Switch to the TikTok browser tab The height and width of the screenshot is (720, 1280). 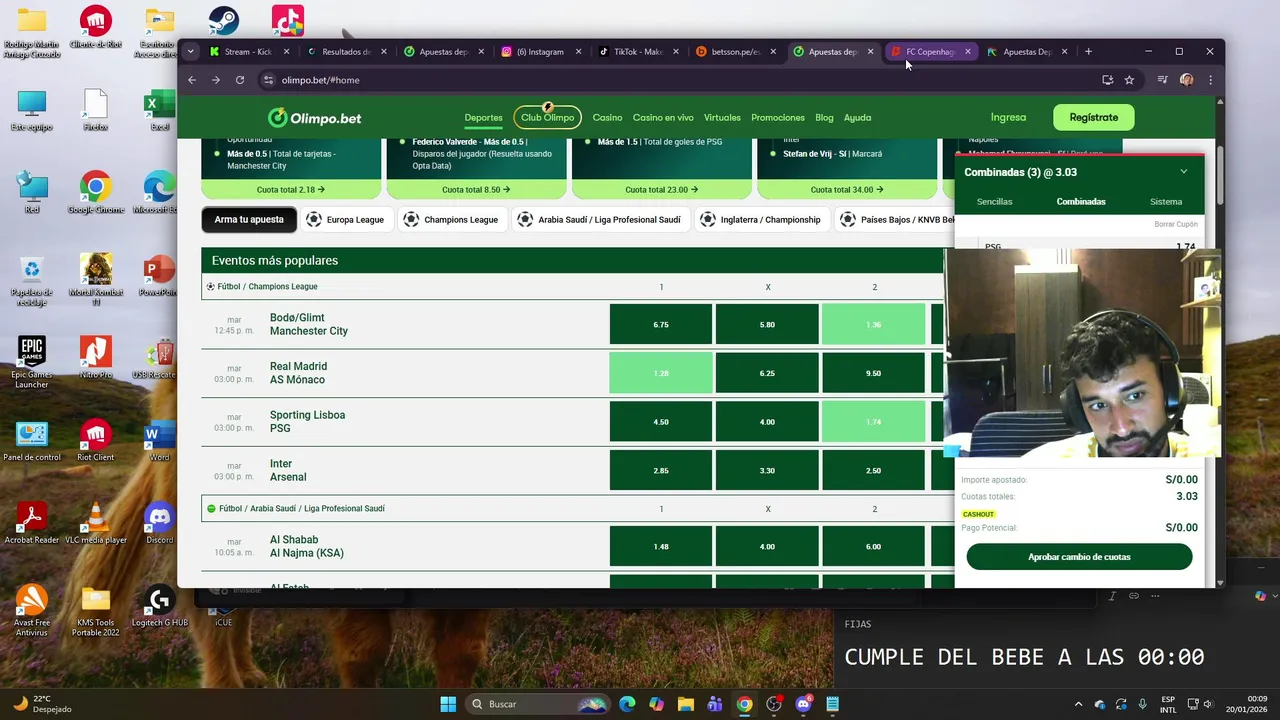pos(637,51)
